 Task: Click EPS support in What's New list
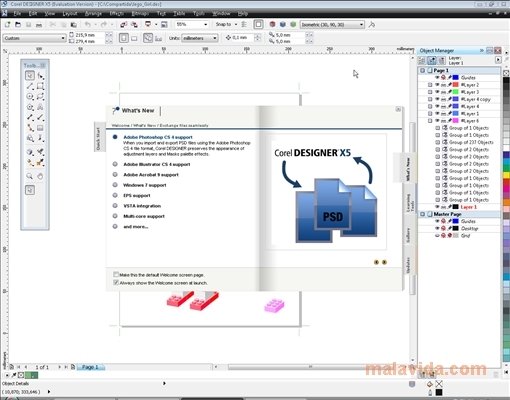(x=137, y=195)
